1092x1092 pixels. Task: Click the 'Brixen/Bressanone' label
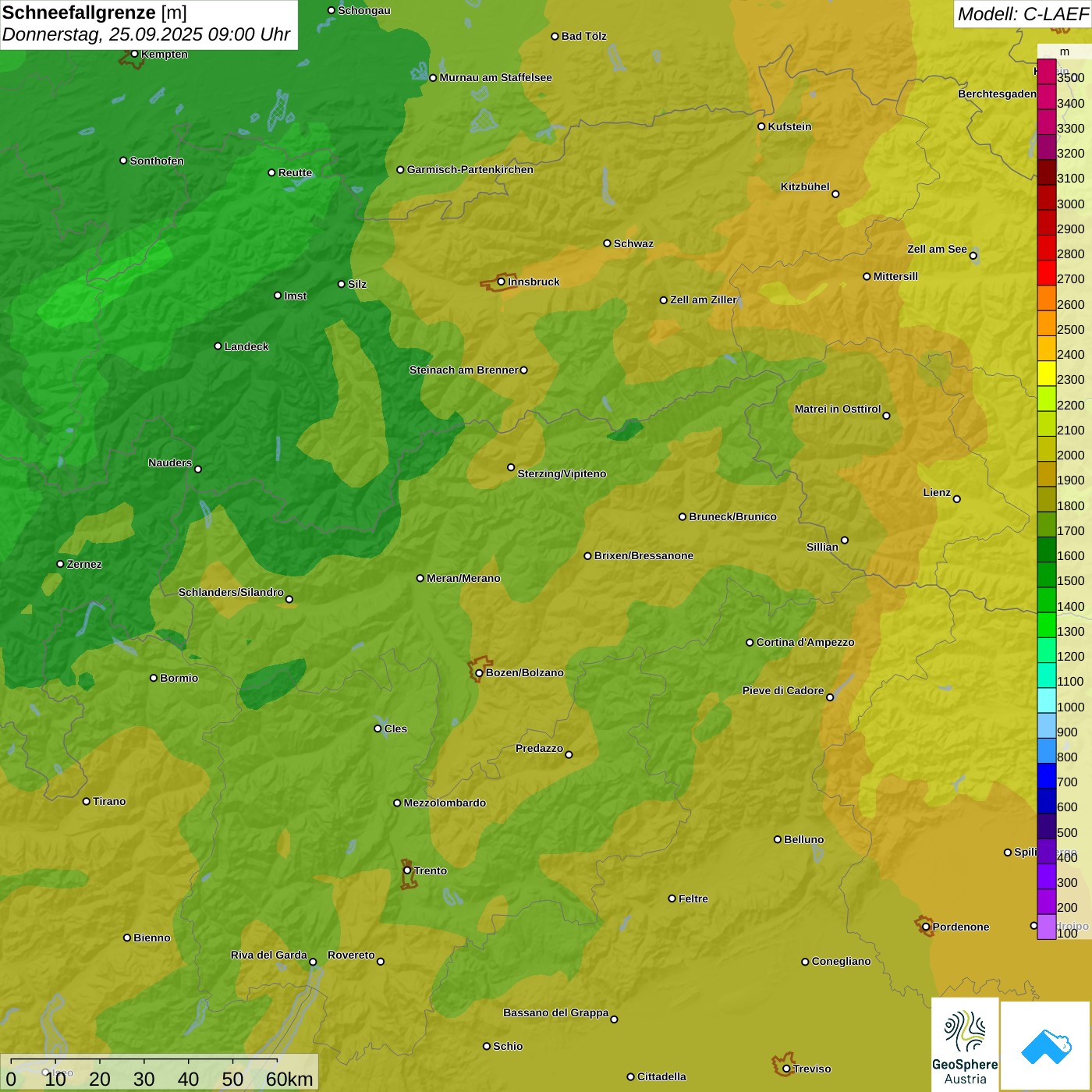[643, 555]
